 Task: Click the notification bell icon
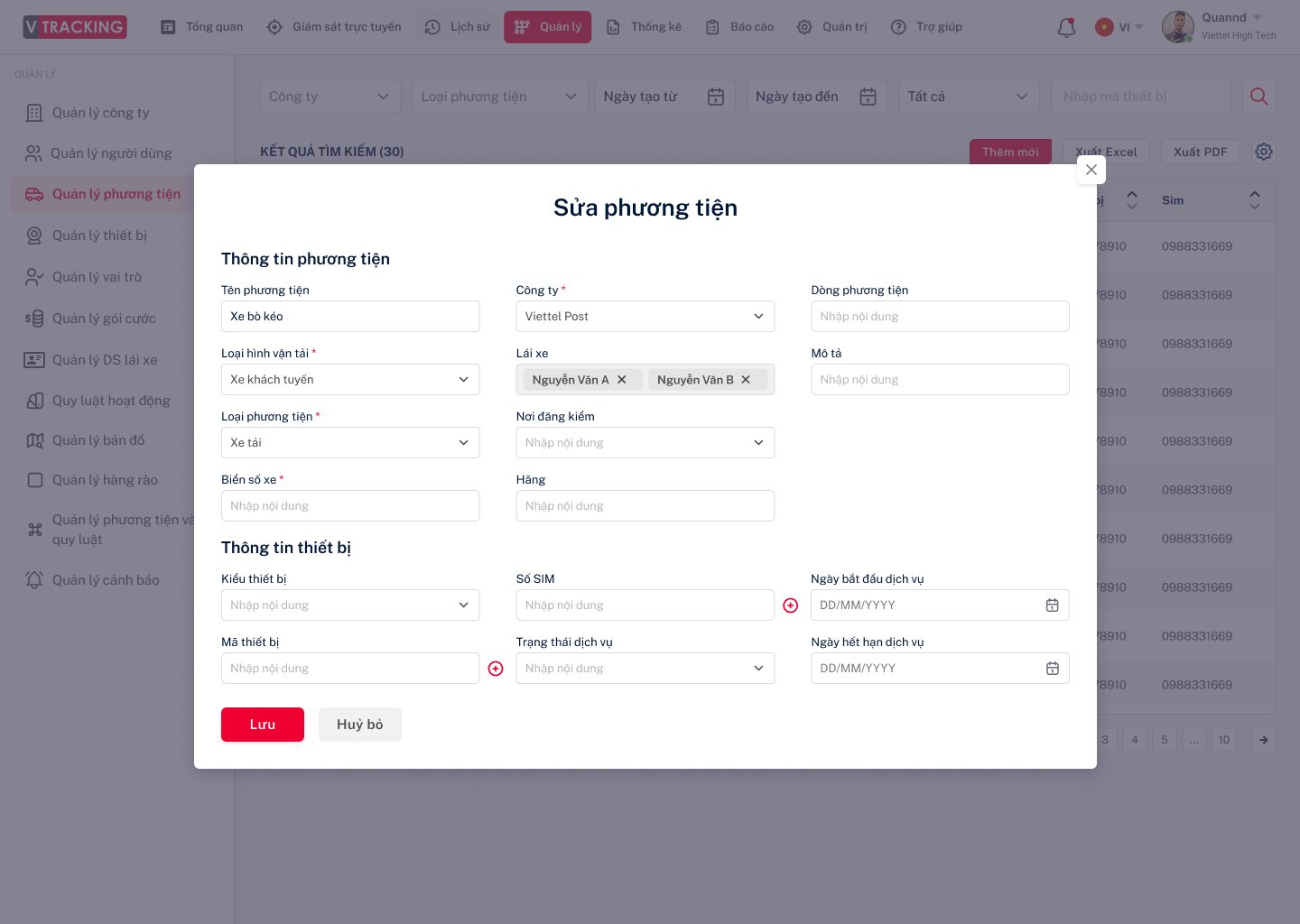tap(1066, 27)
